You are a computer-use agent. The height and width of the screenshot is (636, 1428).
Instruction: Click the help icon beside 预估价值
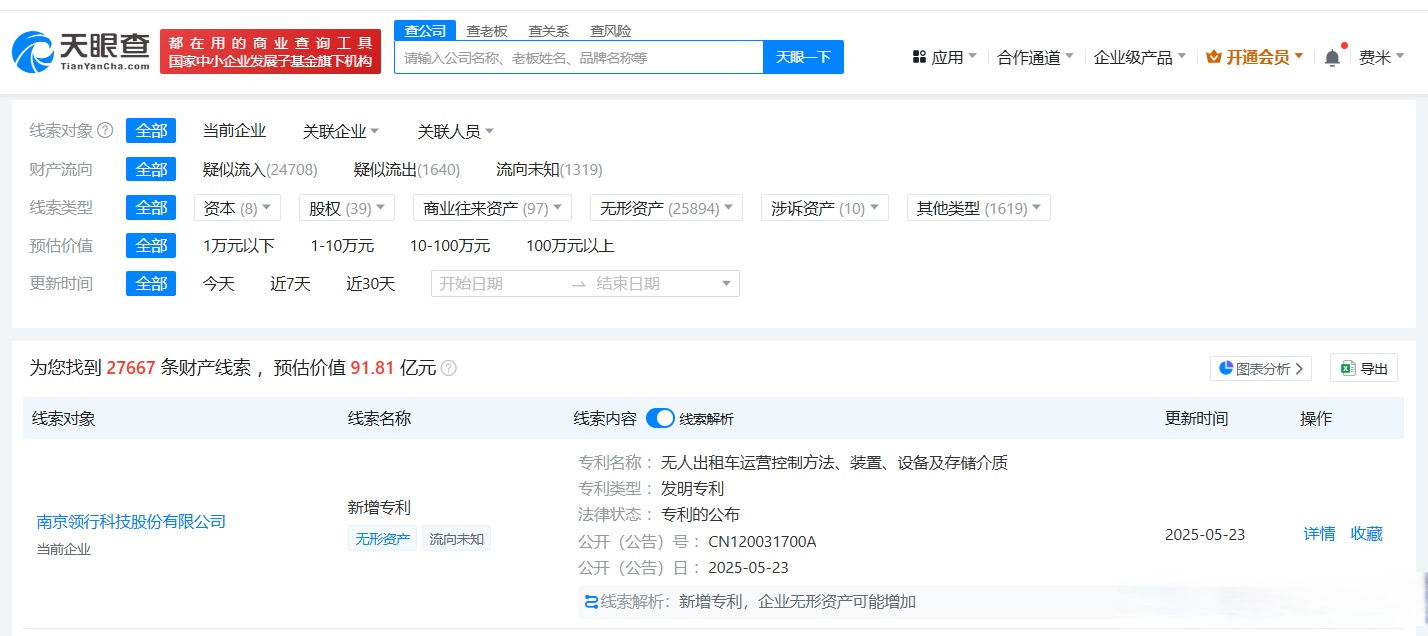tap(447, 368)
